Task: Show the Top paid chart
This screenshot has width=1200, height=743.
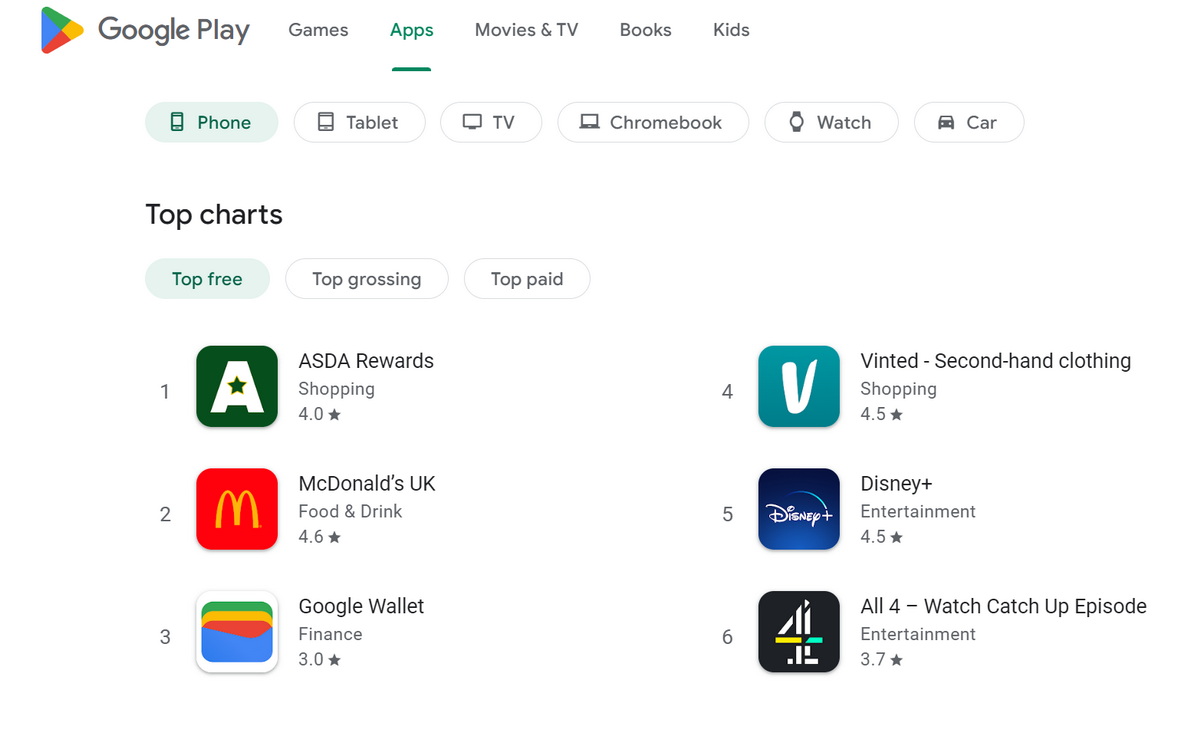Action: (527, 279)
